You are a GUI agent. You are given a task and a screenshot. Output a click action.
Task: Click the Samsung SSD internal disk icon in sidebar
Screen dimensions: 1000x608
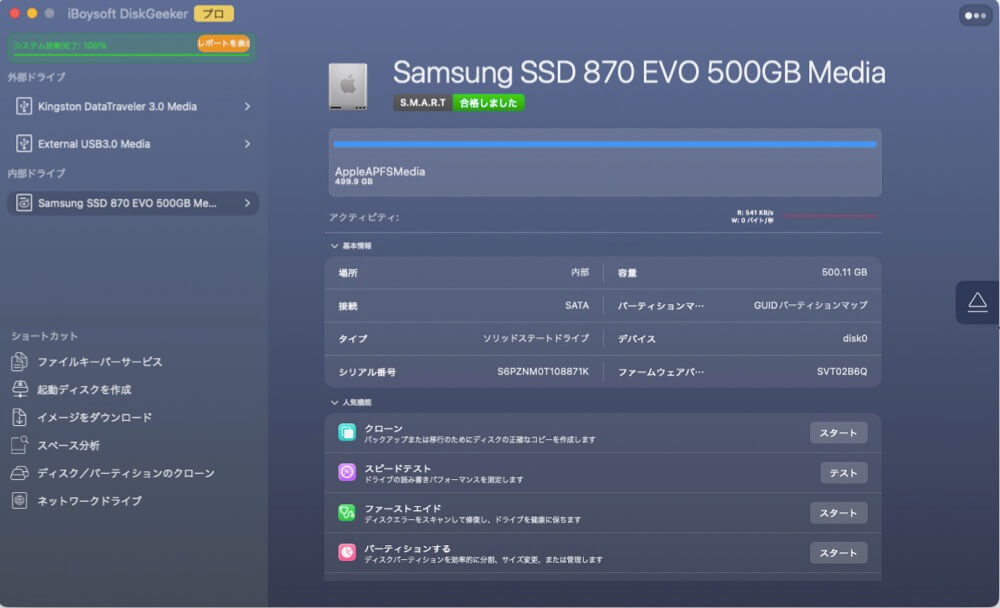(24, 203)
